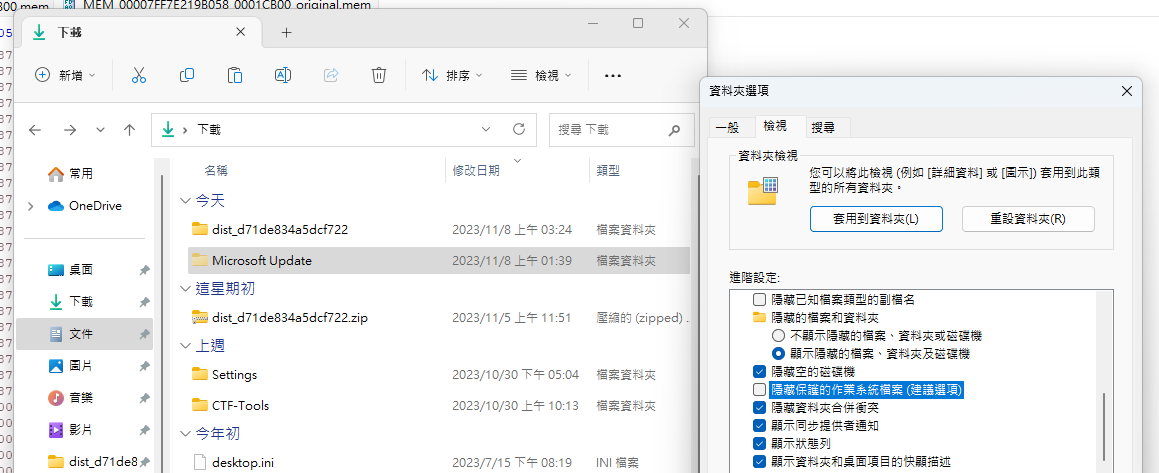Click pin icon next to 音樂
The width and height of the screenshot is (1159, 473).
[144, 398]
